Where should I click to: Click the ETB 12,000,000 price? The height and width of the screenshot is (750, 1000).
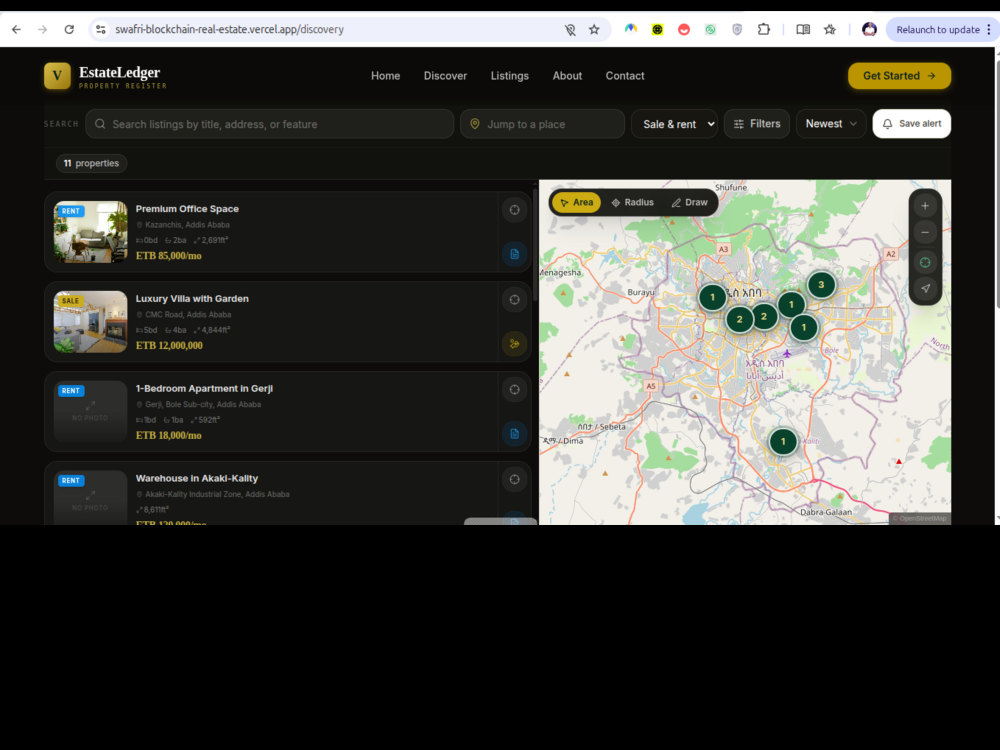169,346
